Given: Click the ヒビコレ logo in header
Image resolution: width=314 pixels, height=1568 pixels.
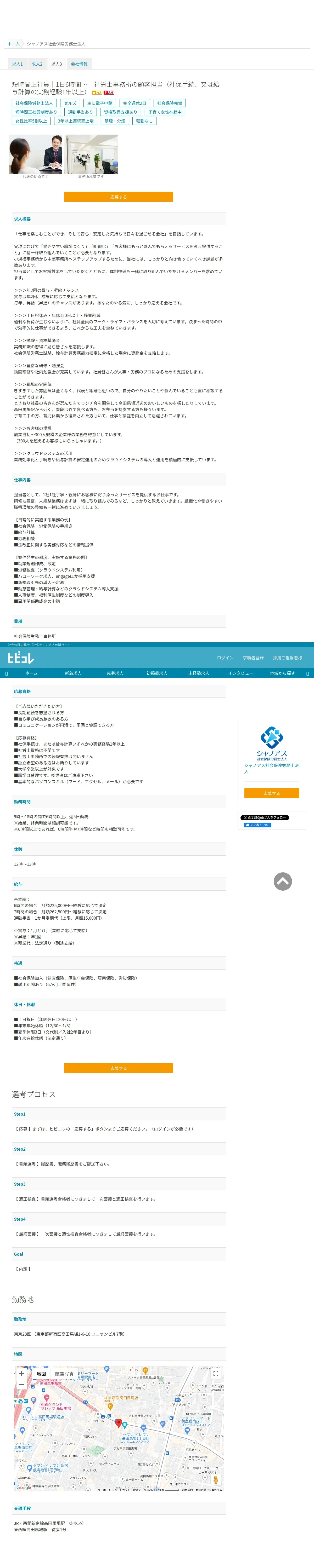Looking at the screenshot, I should tap(20, 658).
